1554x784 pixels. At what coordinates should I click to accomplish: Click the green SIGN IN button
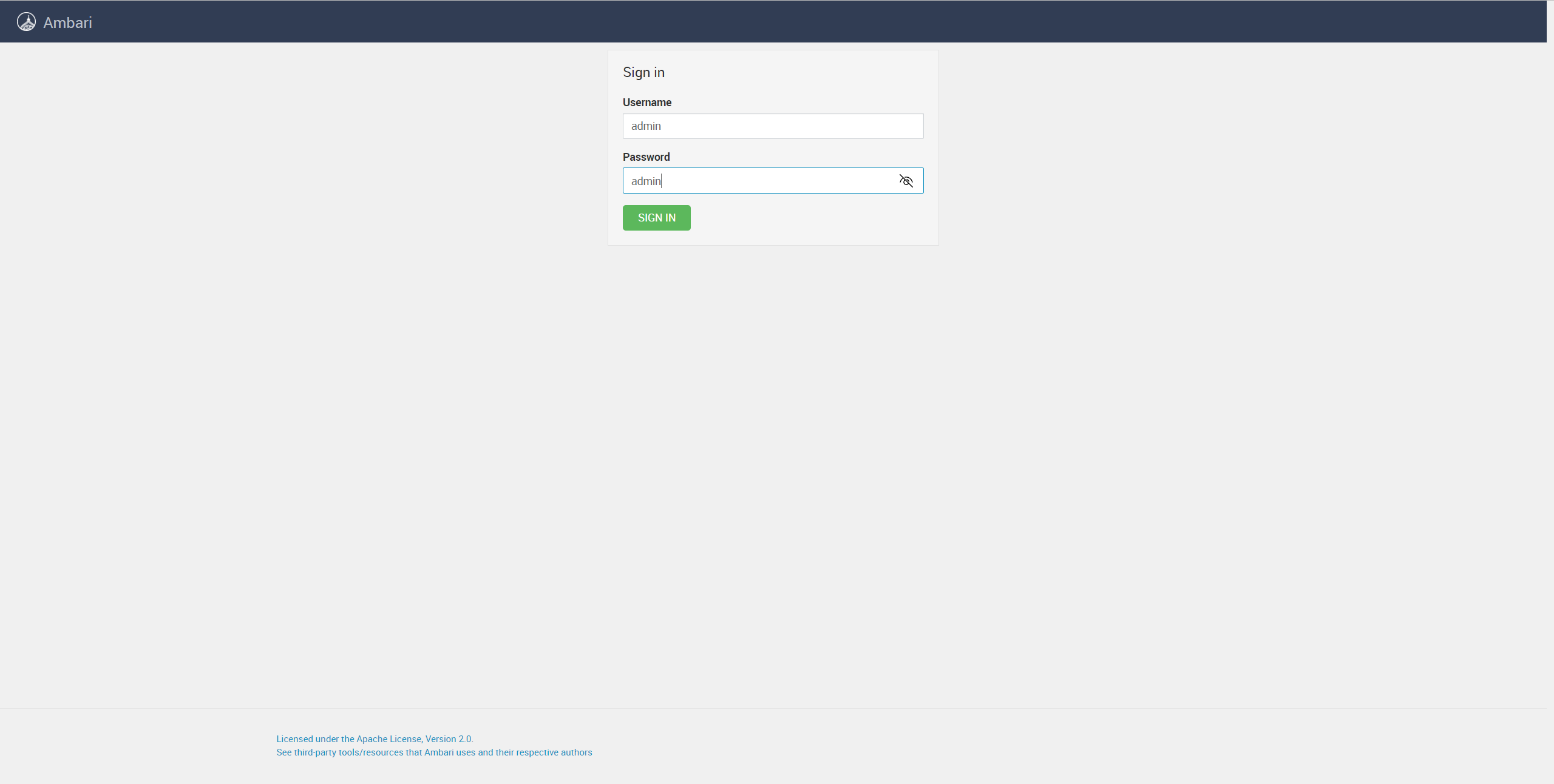tap(656, 218)
